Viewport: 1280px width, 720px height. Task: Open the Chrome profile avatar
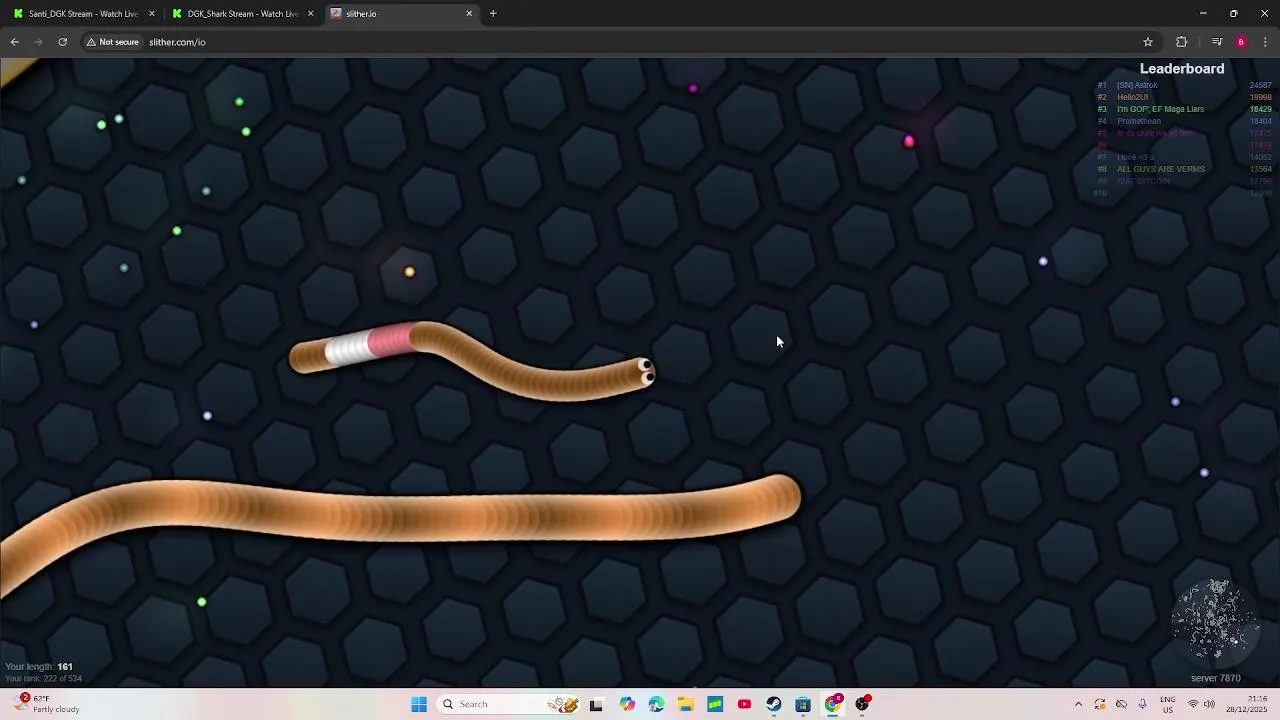(x=1241, y=42)
